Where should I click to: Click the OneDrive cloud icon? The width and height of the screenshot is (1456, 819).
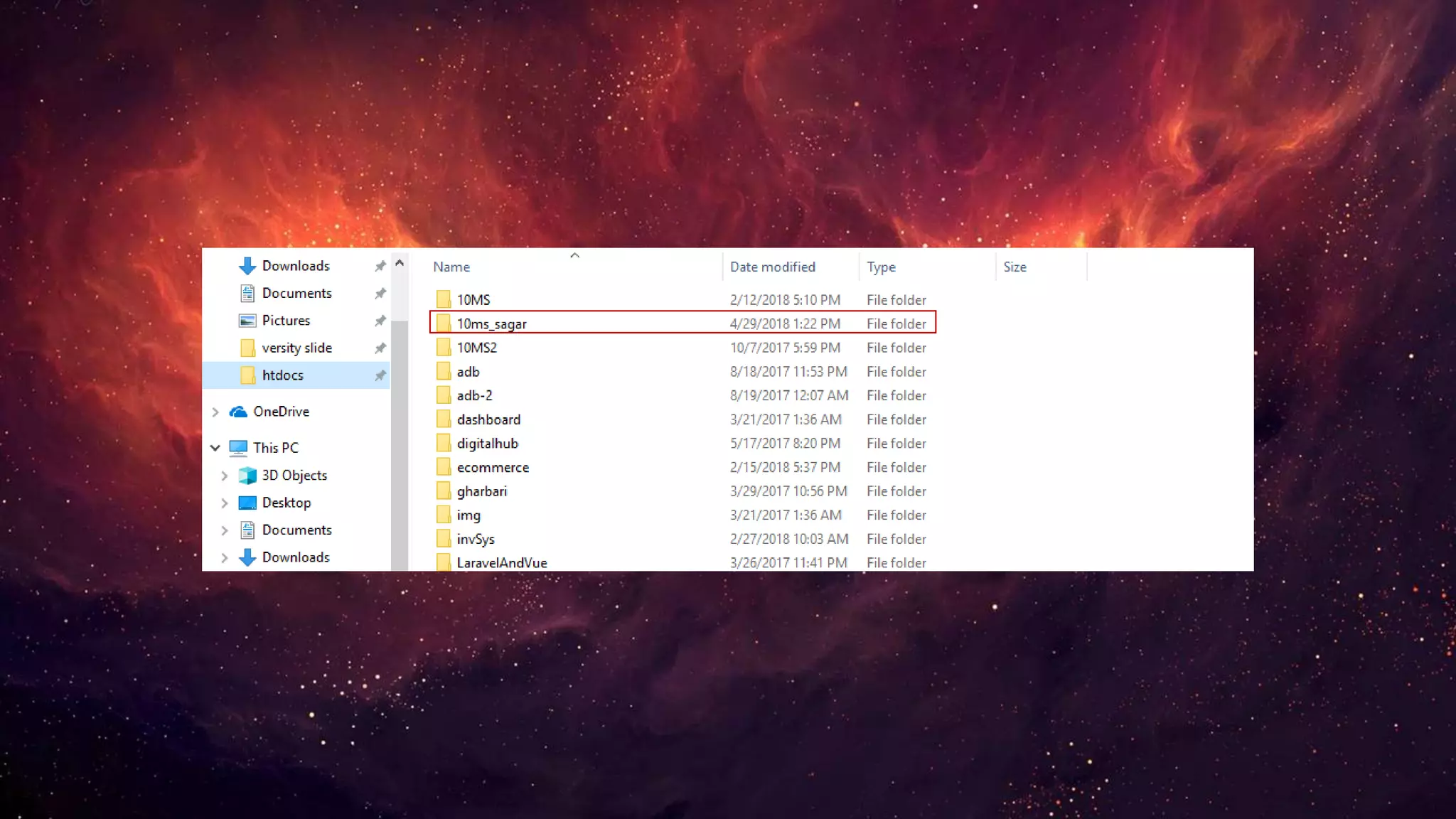pos(238,412)
